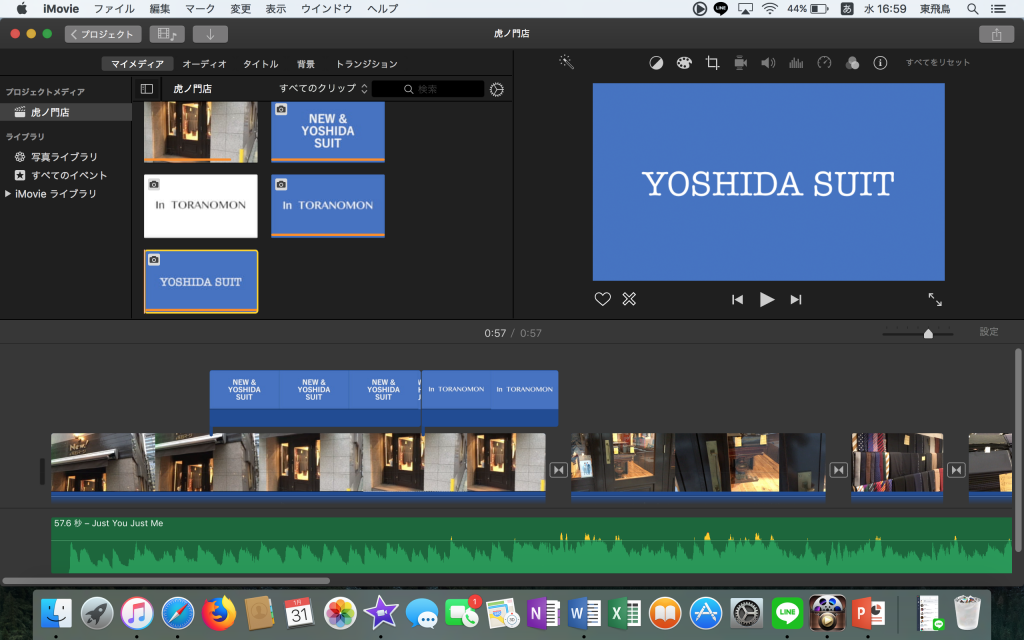Viewport: 1024px width, 640px height.
Task: Open the ヘルプ menu
Action: pyautogui.click(x=383, y=8)
